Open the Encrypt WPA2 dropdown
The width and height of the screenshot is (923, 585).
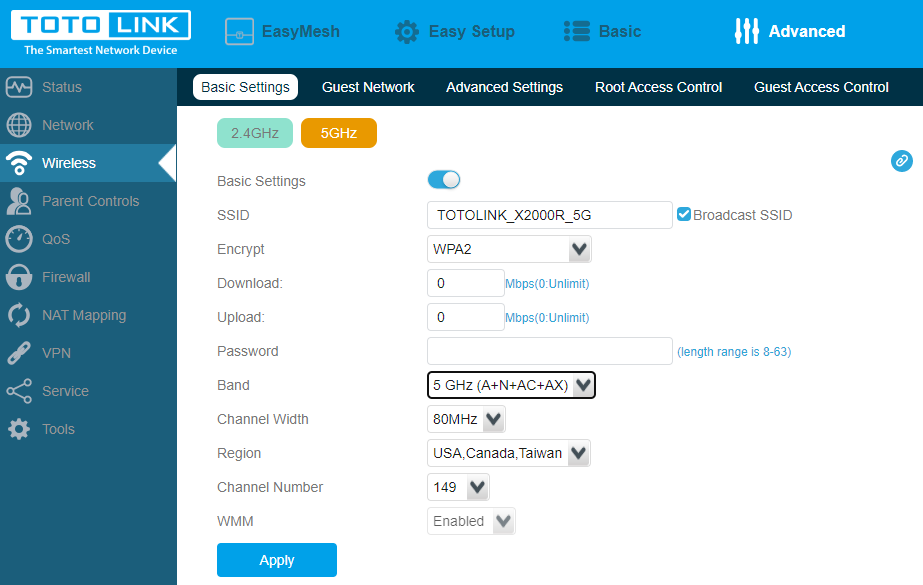(x=509, y=249)
